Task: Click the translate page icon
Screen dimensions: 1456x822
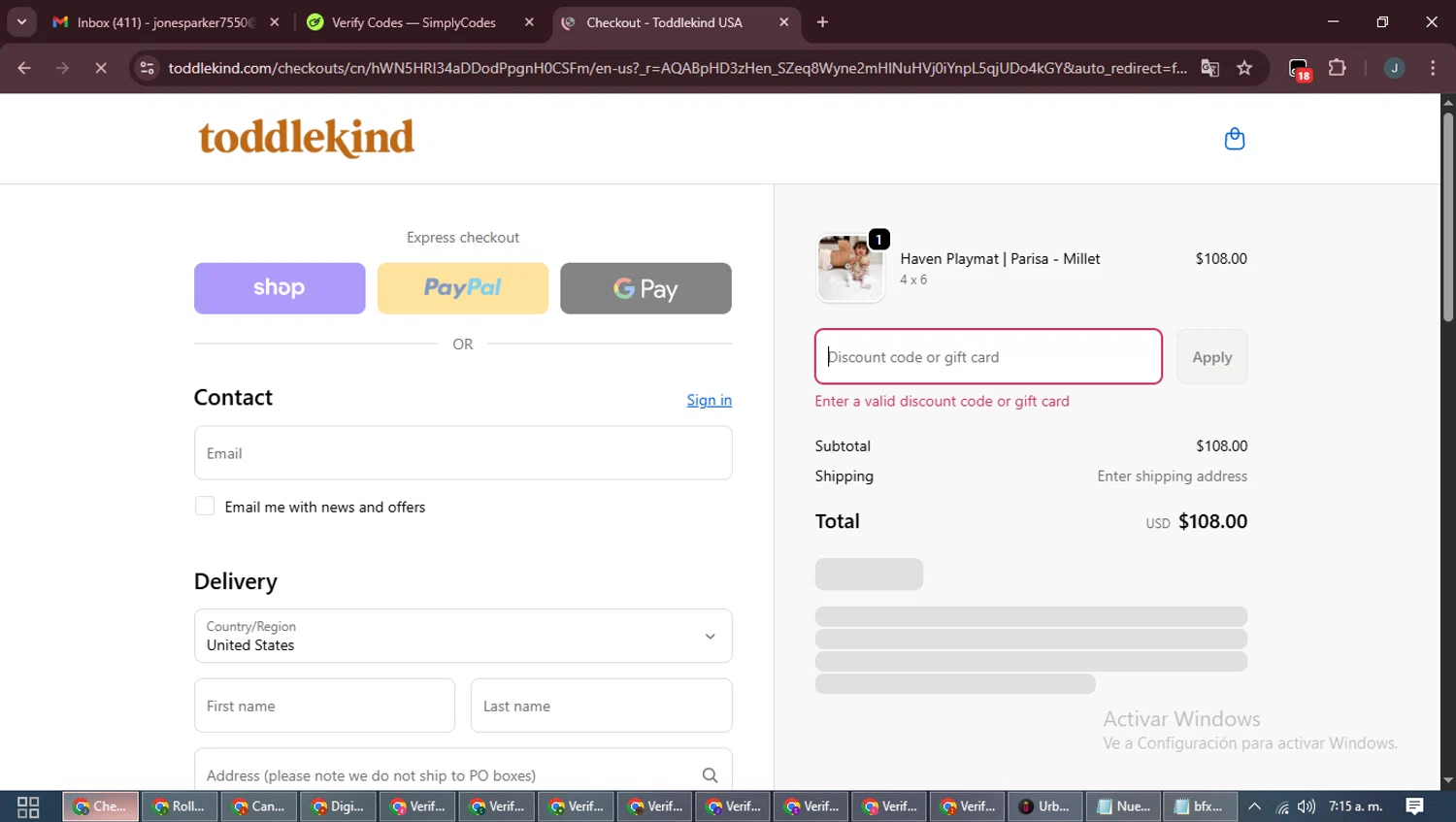Action: pyautogui.click(x=1209, y=68)
